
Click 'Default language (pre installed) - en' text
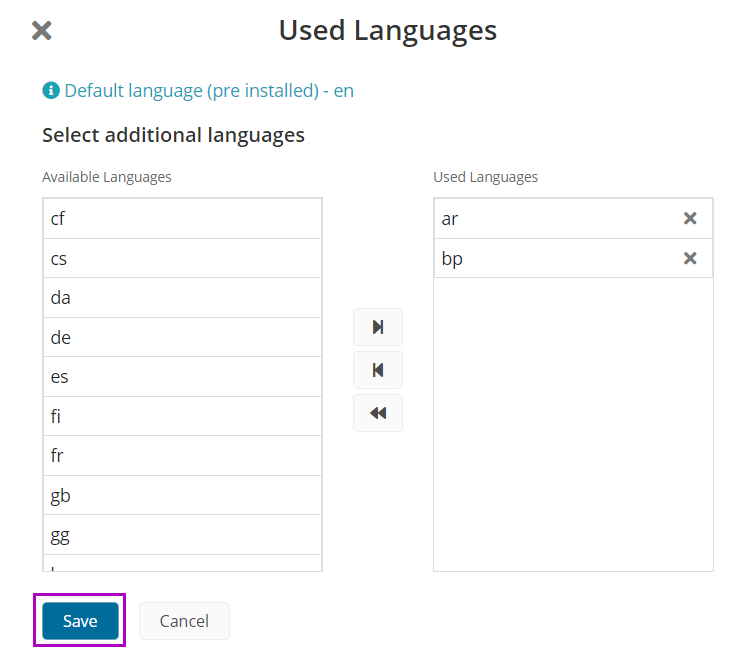(x=209, y=91)
